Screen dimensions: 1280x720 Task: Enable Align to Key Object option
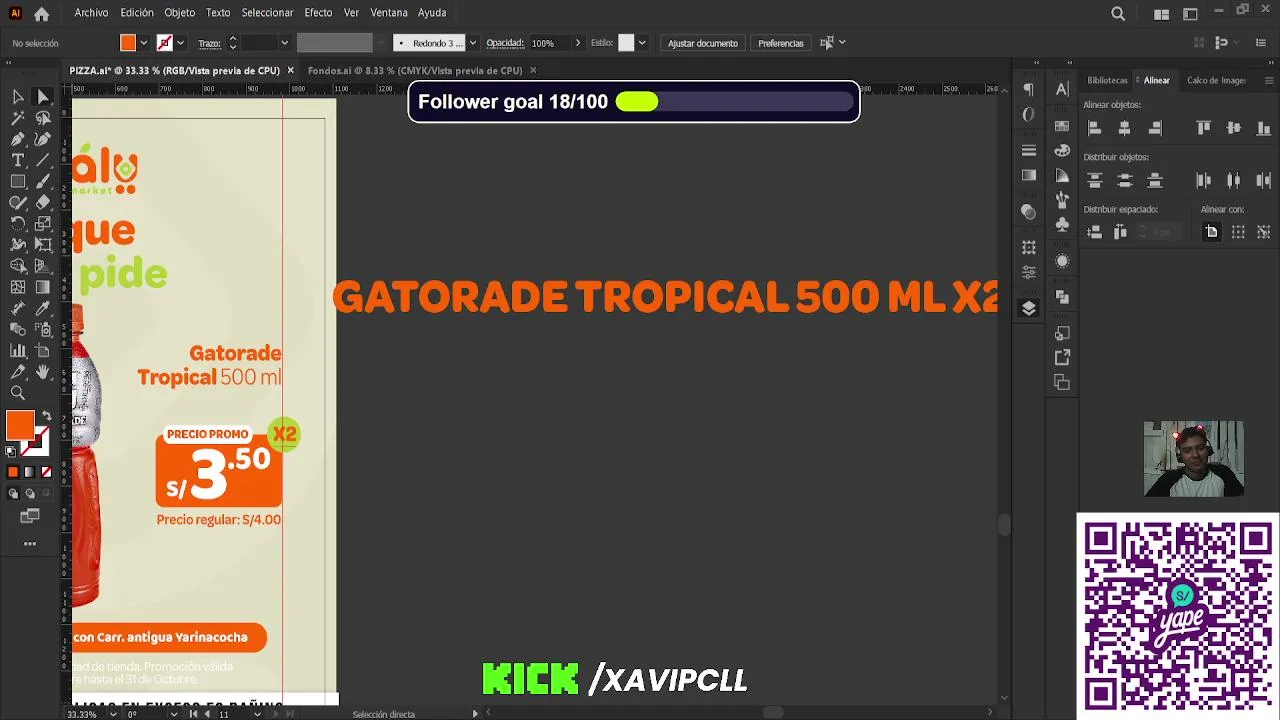tap(1265, 232)
